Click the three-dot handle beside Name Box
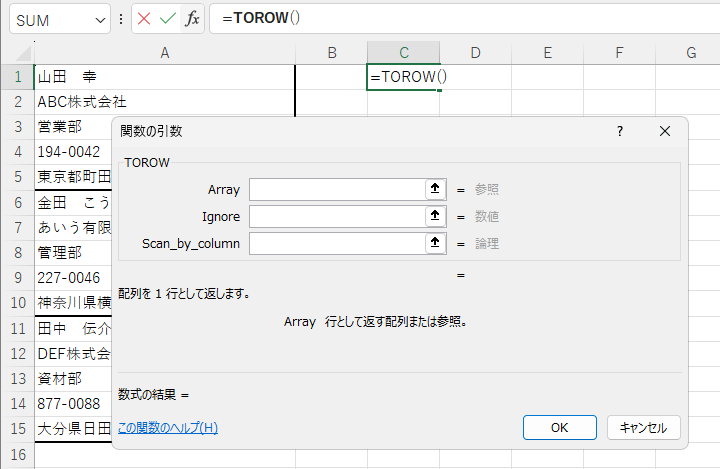 coord(121,19)
